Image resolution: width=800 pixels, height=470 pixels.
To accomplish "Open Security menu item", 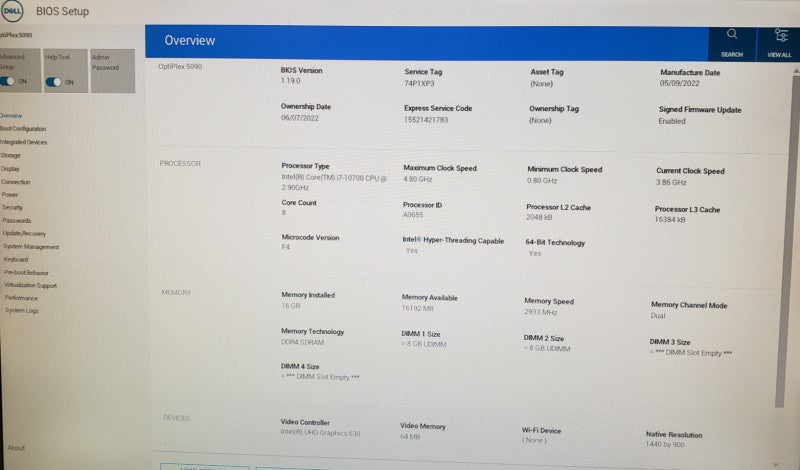I will (12, 208).
